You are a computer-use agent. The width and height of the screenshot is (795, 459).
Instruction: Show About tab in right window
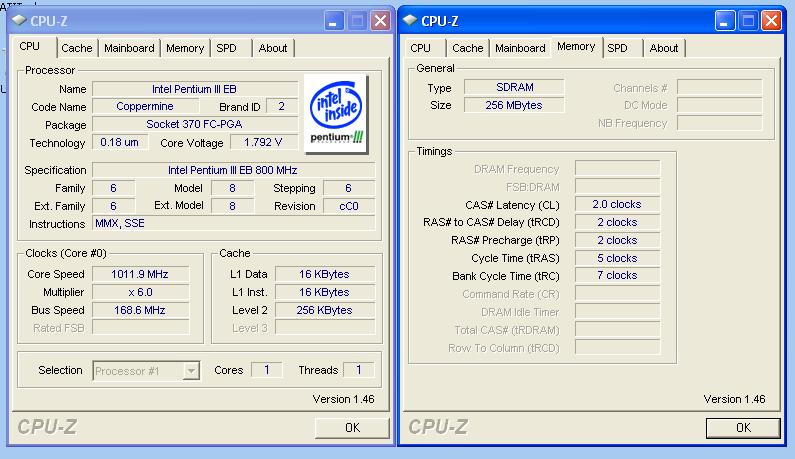click(664, 48)
